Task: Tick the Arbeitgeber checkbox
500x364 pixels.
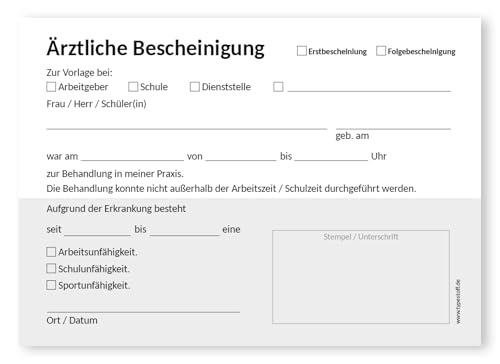Action: coord(51,87)
